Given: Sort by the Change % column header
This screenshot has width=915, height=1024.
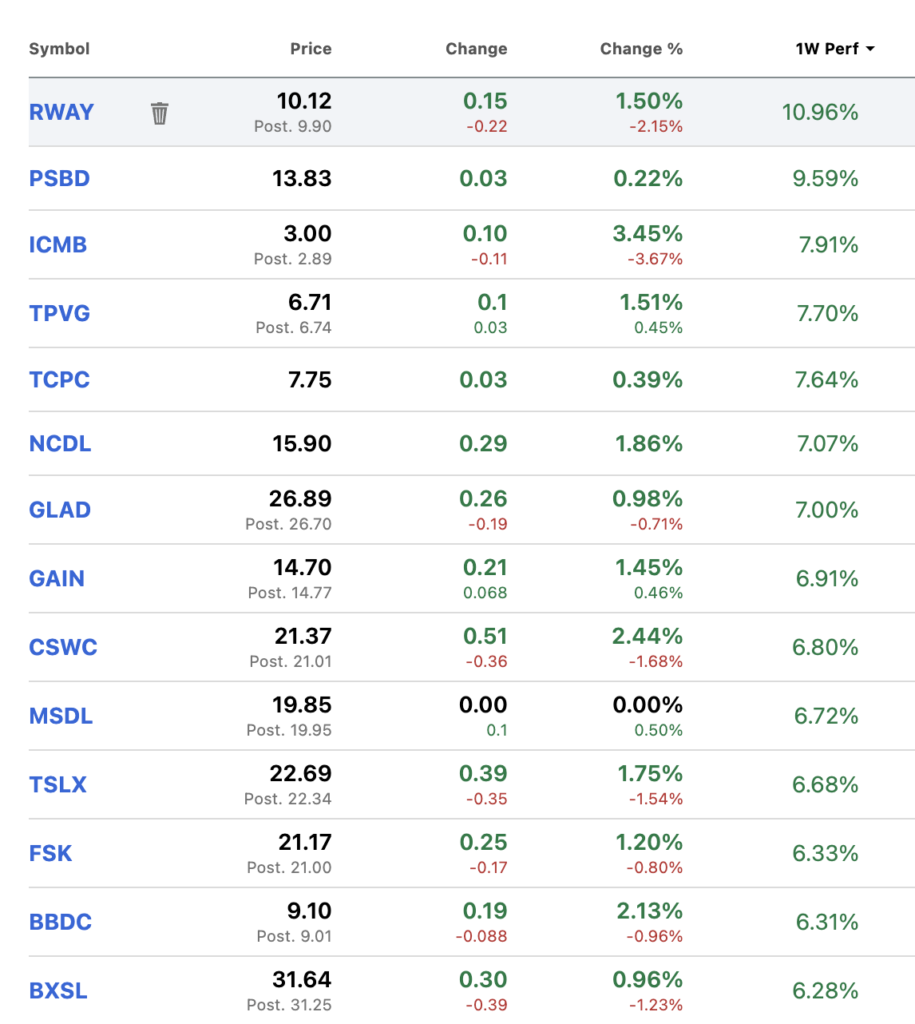Looking at the screenshot, I should [641, 49].
